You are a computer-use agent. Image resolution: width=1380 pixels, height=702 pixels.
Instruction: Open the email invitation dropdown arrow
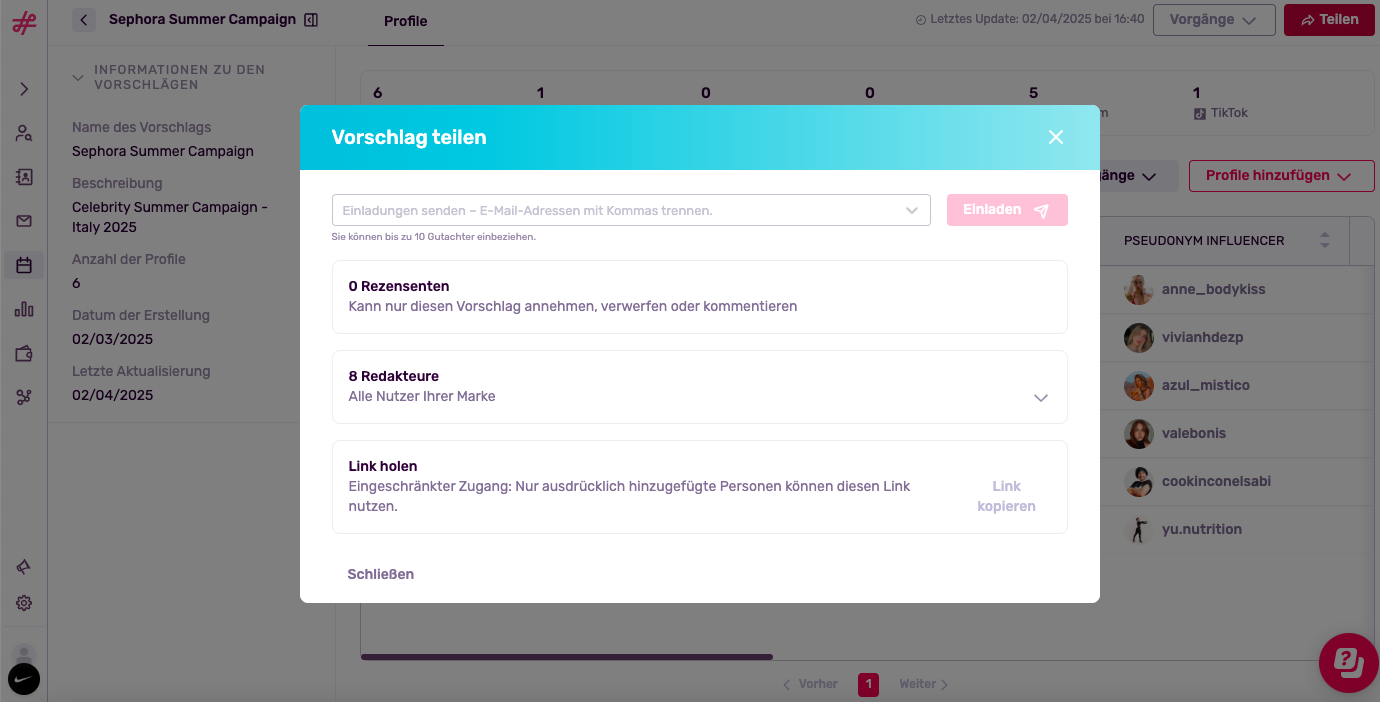point(912,211)
